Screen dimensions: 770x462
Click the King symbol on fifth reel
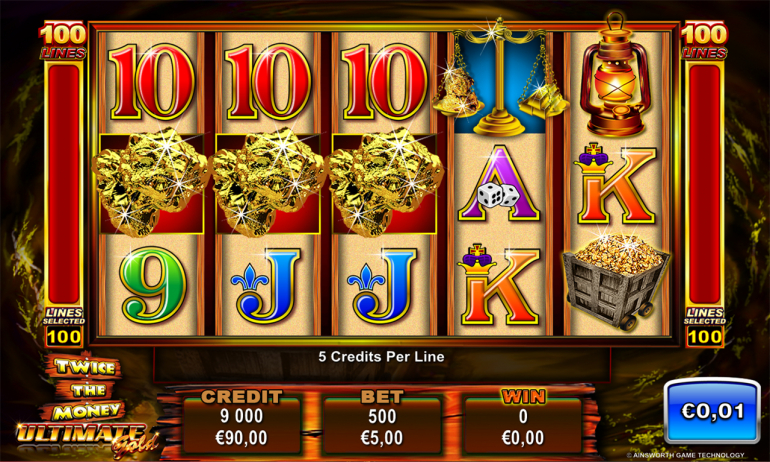[615, 184]
